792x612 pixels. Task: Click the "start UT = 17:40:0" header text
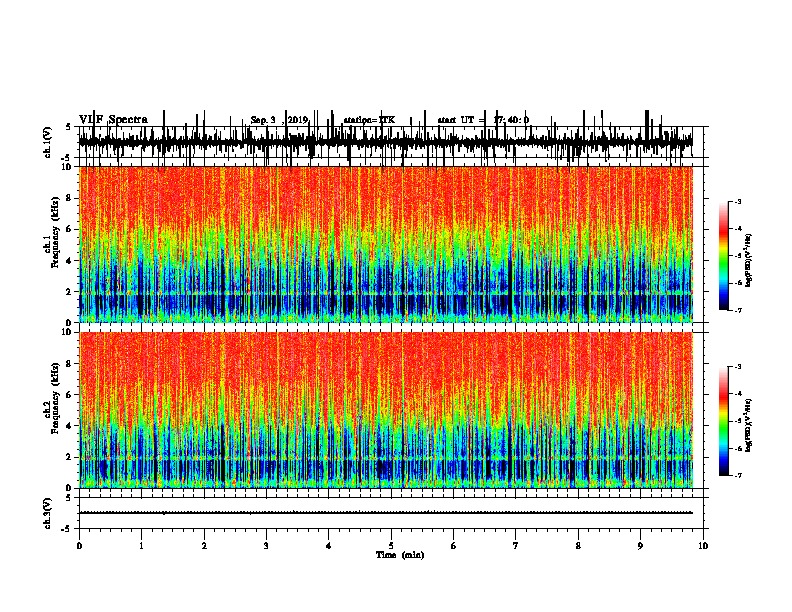pyautogui.click(x=483, y=120)
